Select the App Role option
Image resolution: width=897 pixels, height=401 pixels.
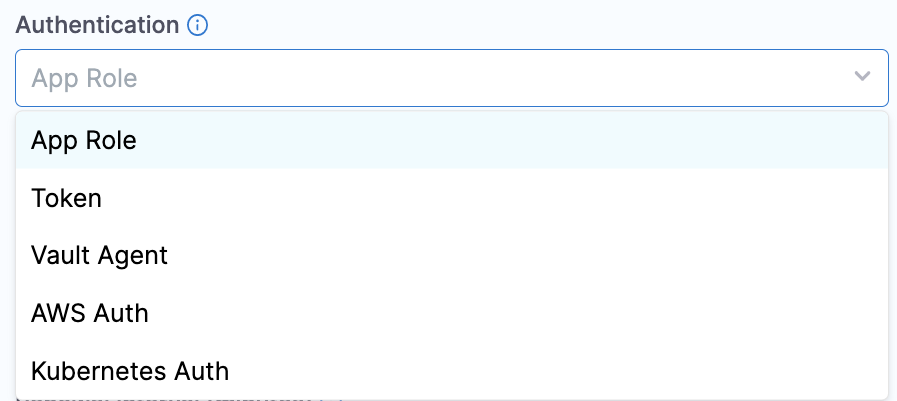pos(84,140)
